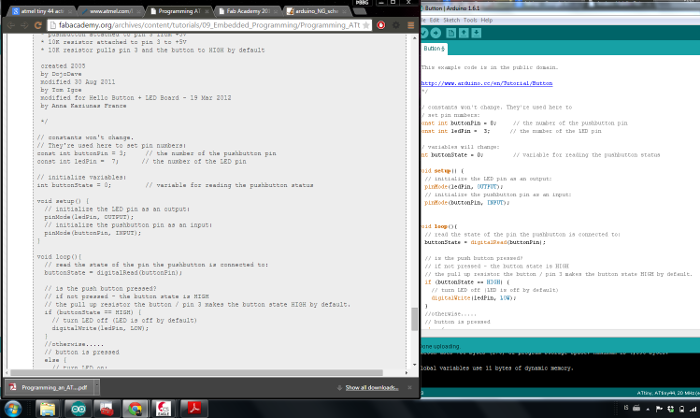The height and width of the screenshot is (418, 700).
Task: Open arduino.cc Tutorial/Button link in sketch
Action: pyautogui.click(x=487, y=83)
